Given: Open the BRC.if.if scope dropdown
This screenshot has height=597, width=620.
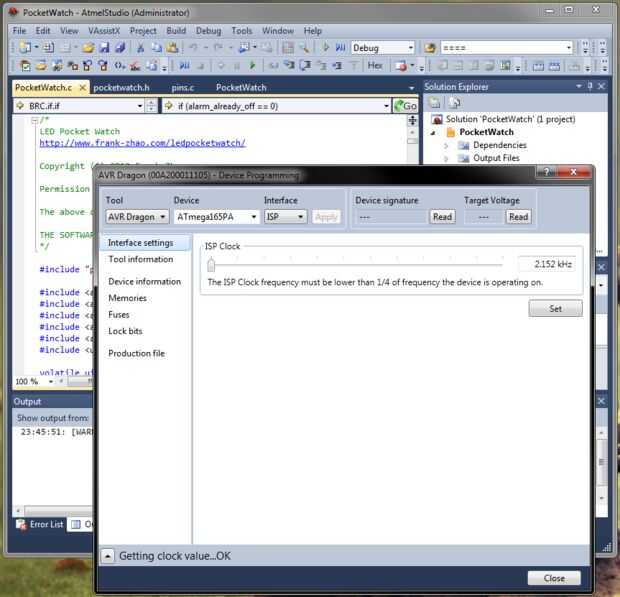Looking at the screenshot, I should (x=140, y=106).
